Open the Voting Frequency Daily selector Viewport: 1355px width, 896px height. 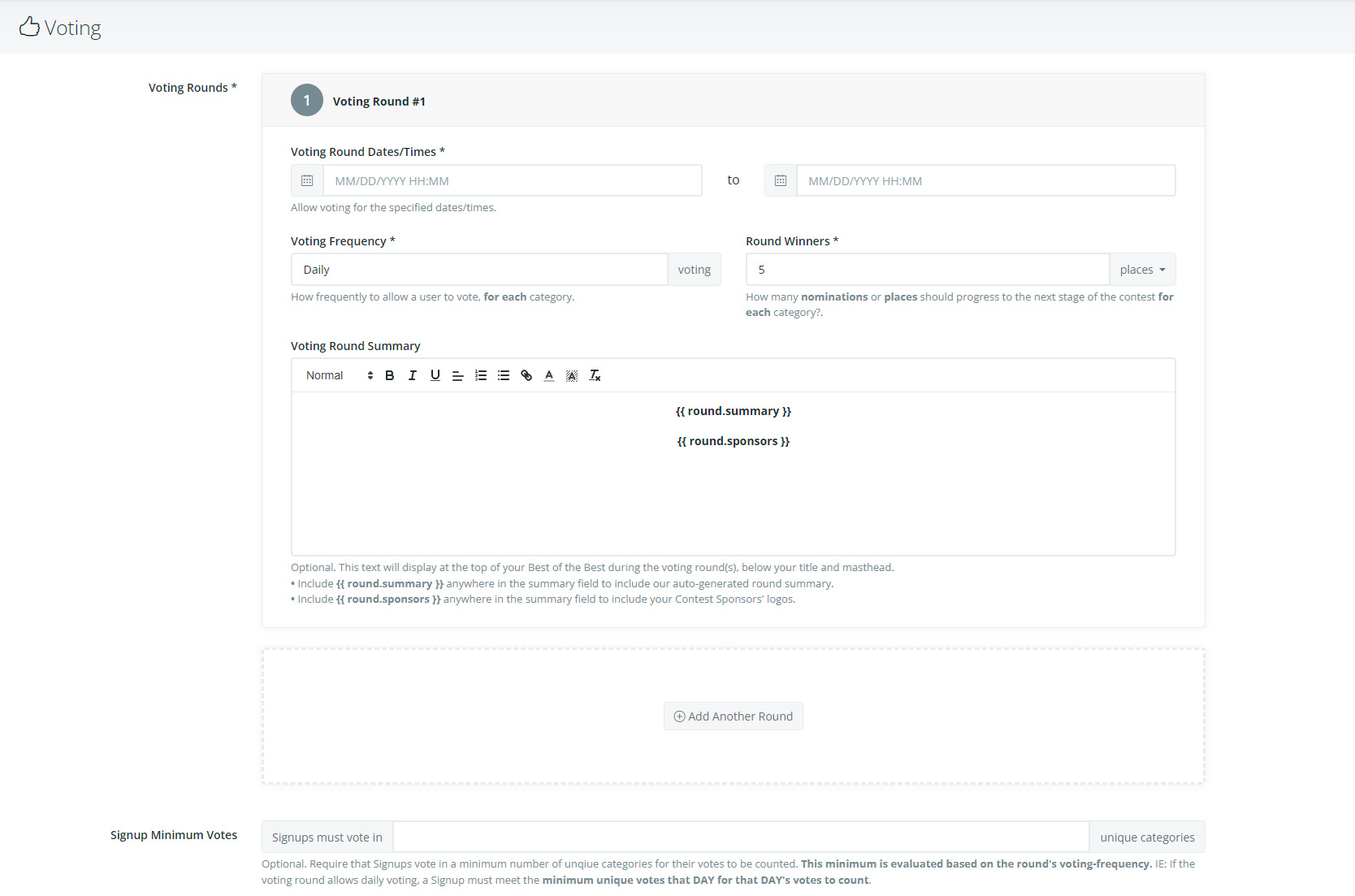point(478,270)
